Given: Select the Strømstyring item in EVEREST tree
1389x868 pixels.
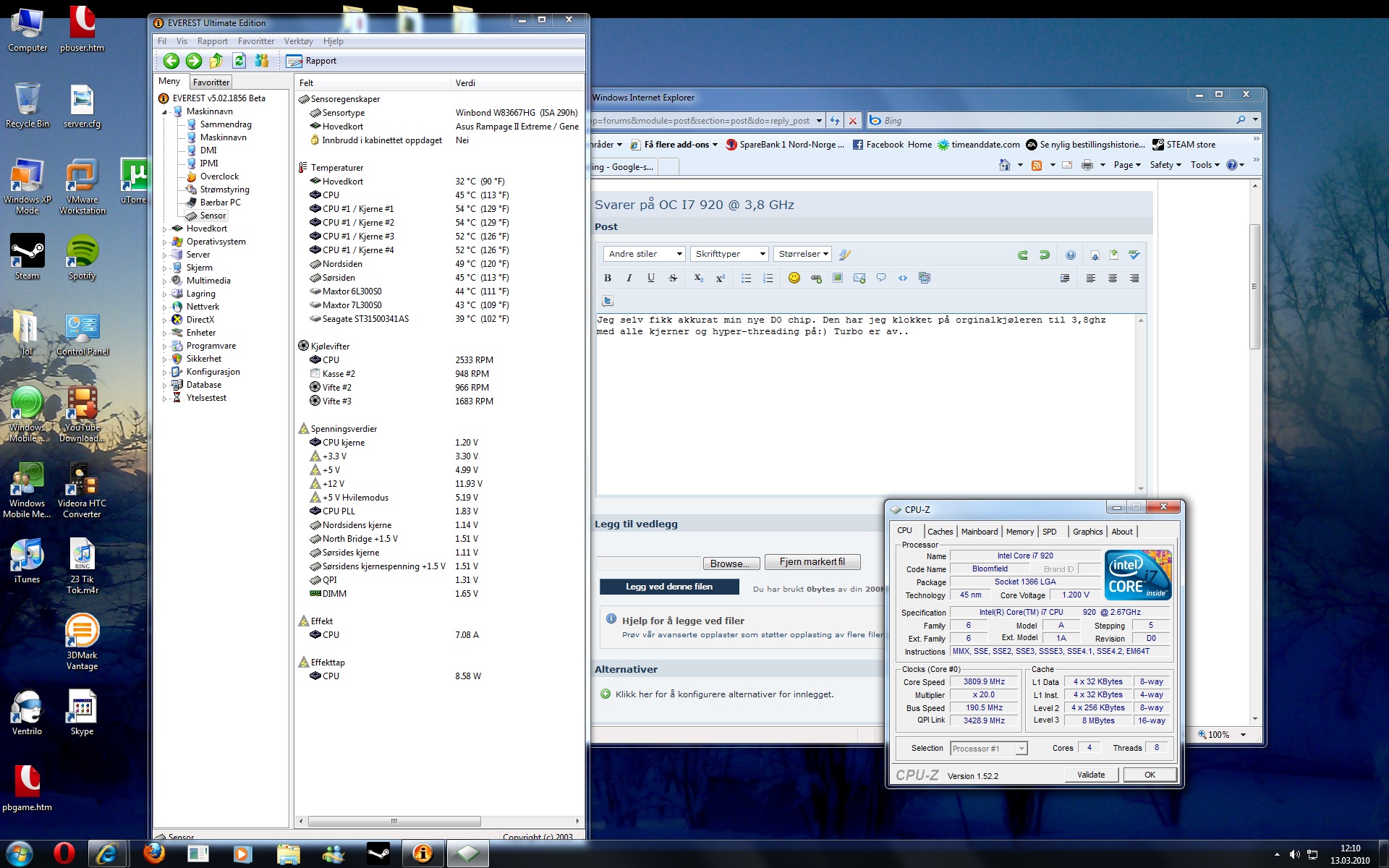Looking at the screenshot, I should click(x=224, y=190).
